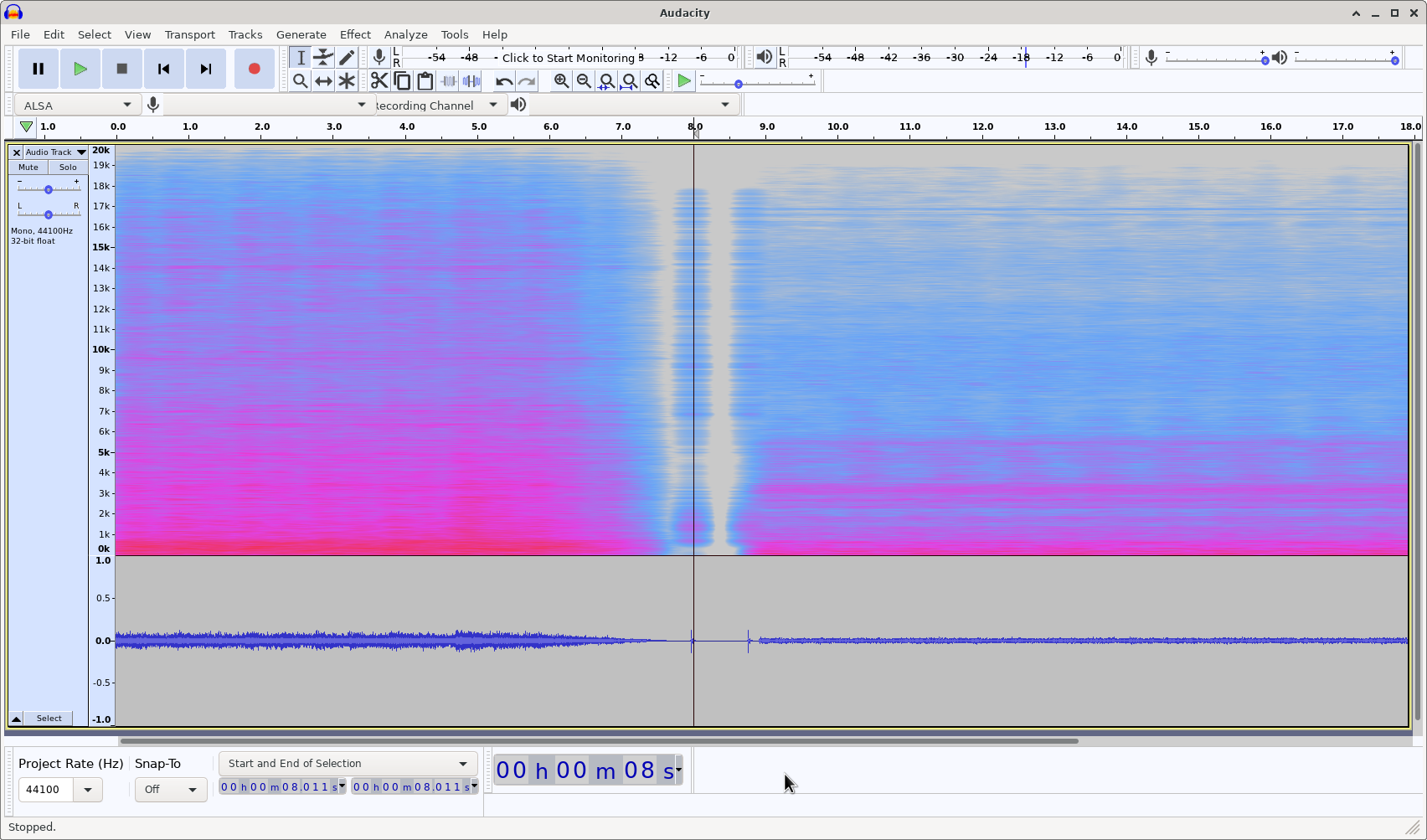
Task: Close the Audio Track with X
Action: click(x=16, y=152)
